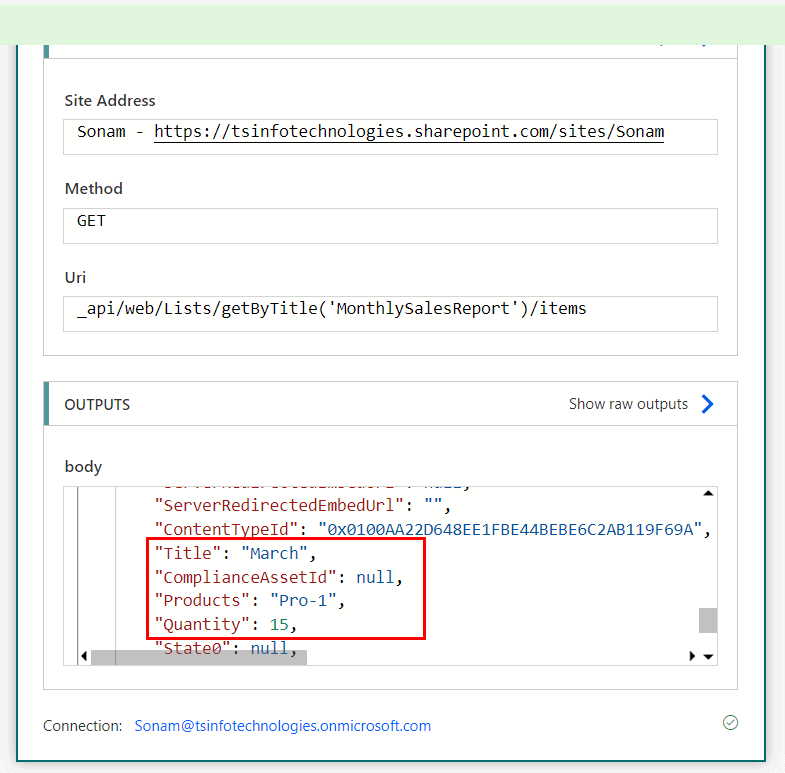This screenshot has width=785, height=773.
Task: Select the "ContentTypeId" value line
Action: [x=433, y=529]
